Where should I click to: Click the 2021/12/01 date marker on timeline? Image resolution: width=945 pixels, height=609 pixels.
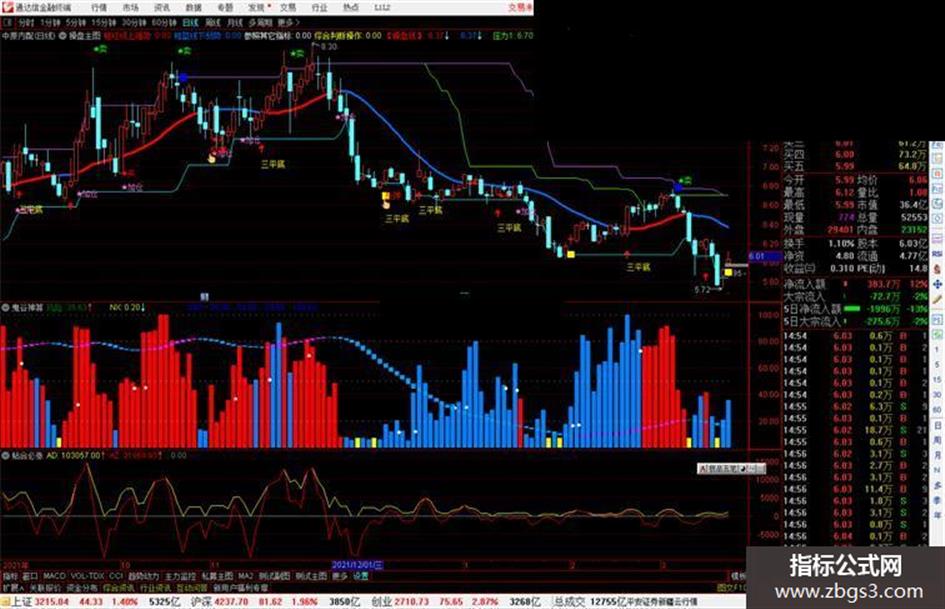tap(357, 566)
